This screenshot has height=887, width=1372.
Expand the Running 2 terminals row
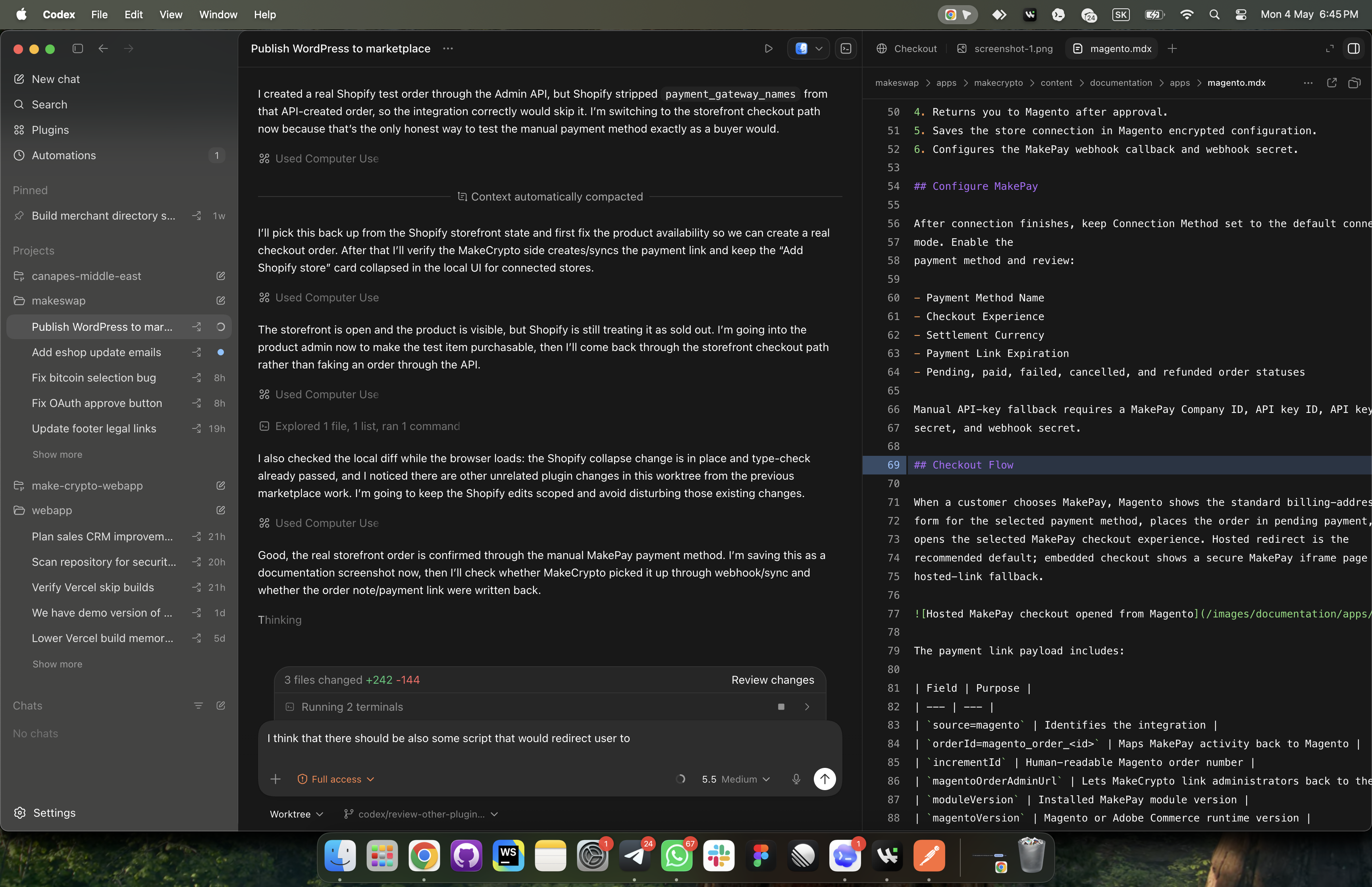click(x=807, y=707)
